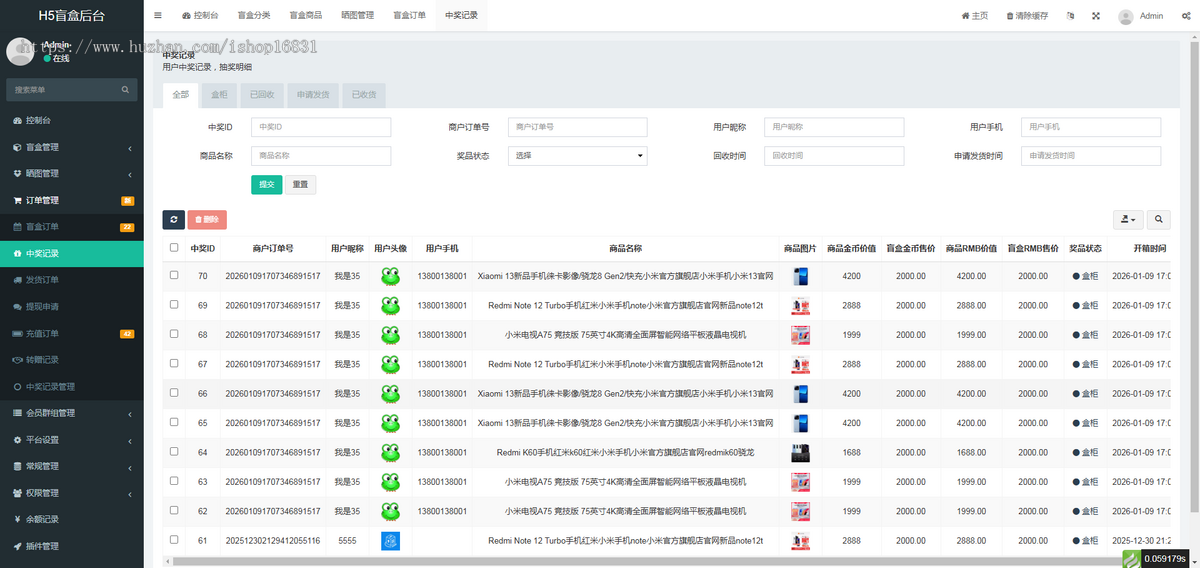Open the Admin user menu in top bar
Screen dimensions: 1200x568
coord(1140,16)
